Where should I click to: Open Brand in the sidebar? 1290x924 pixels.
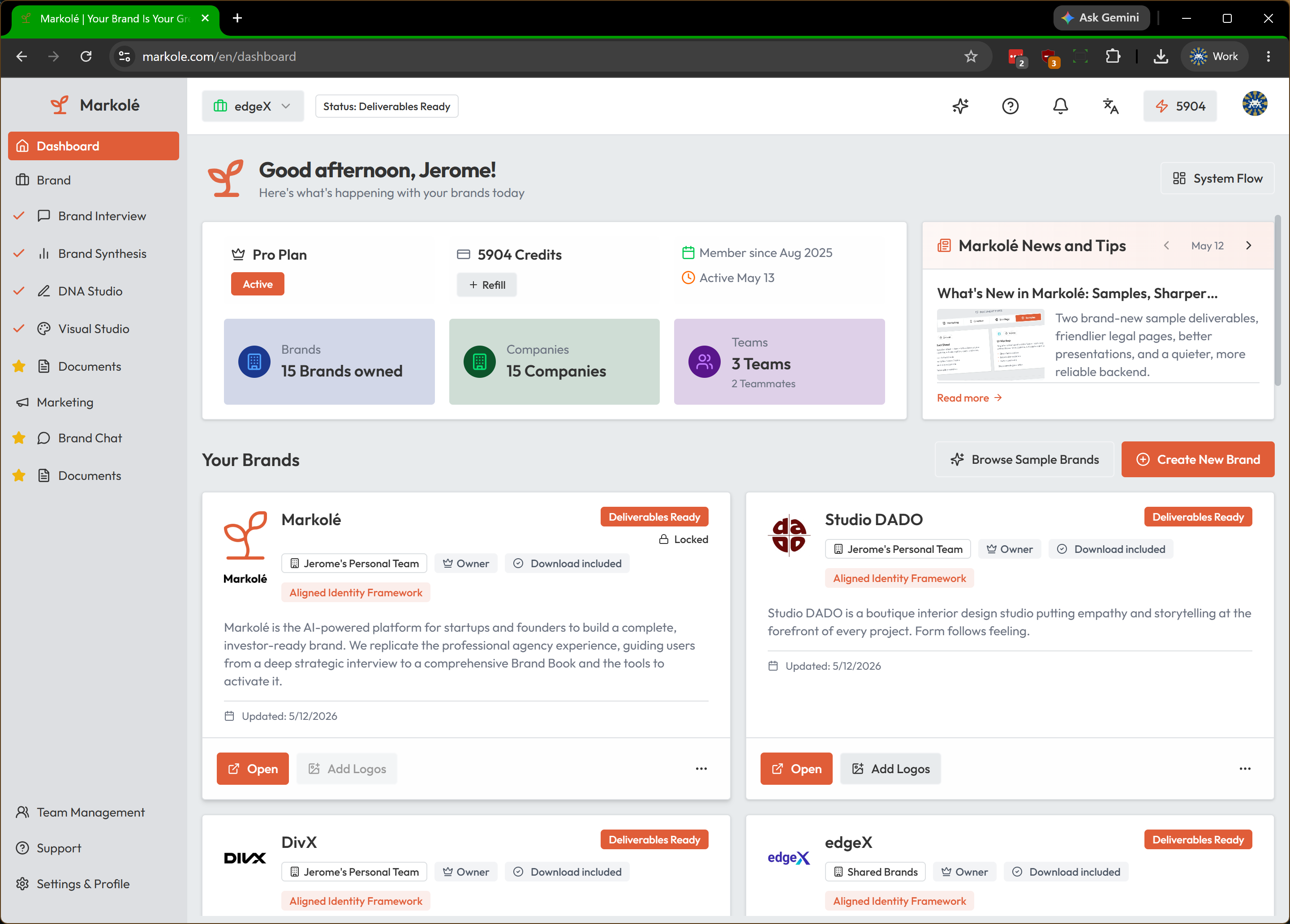point(93,180)
